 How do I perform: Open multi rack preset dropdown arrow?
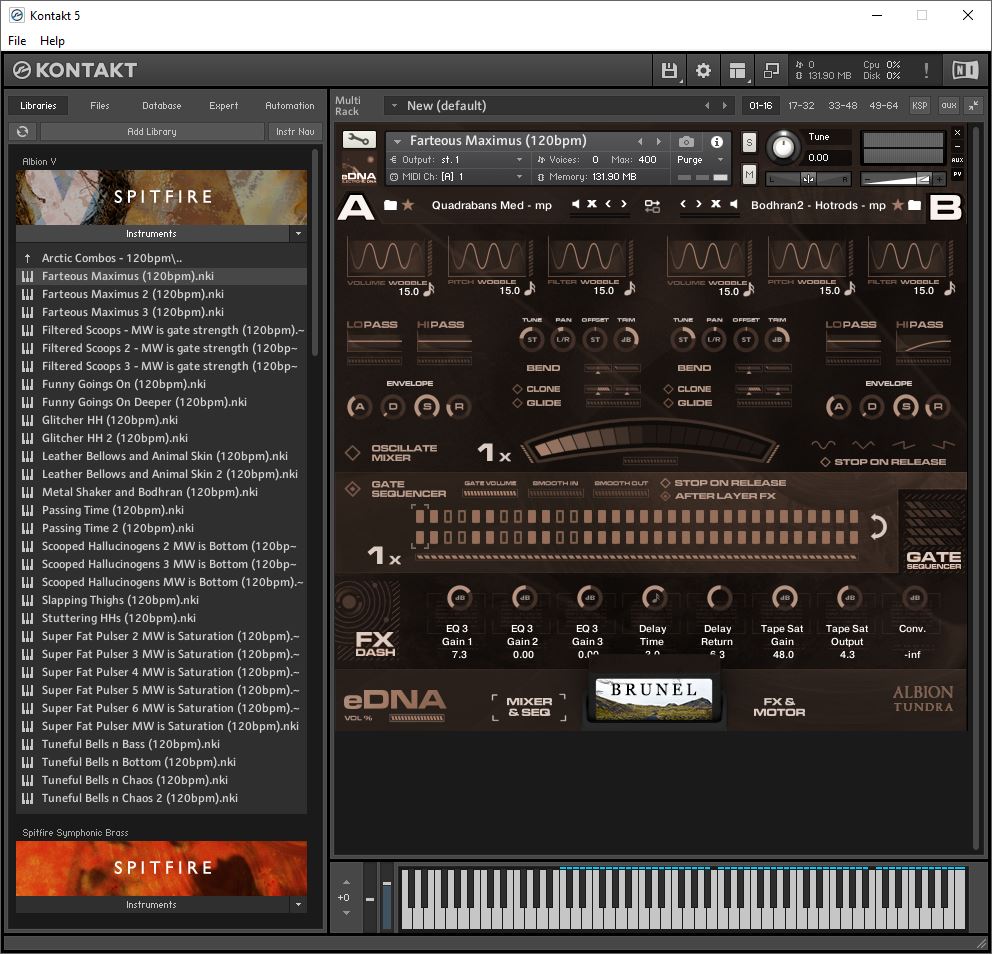pos(394,106)
